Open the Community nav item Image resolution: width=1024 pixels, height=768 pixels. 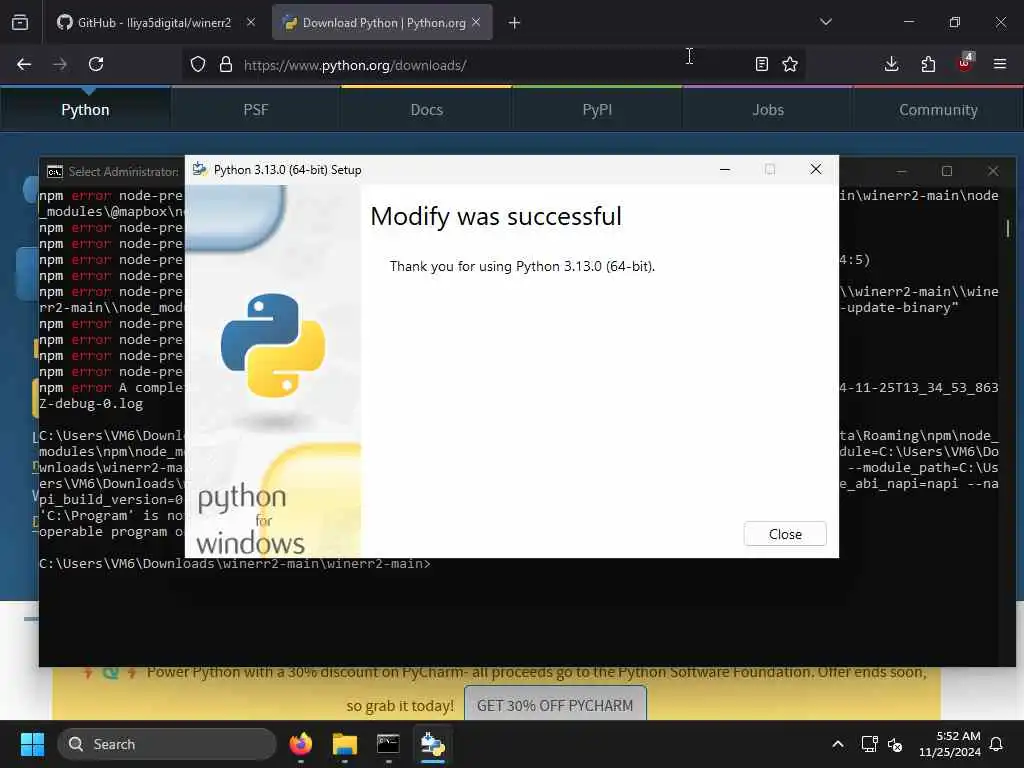pos(938,110)
